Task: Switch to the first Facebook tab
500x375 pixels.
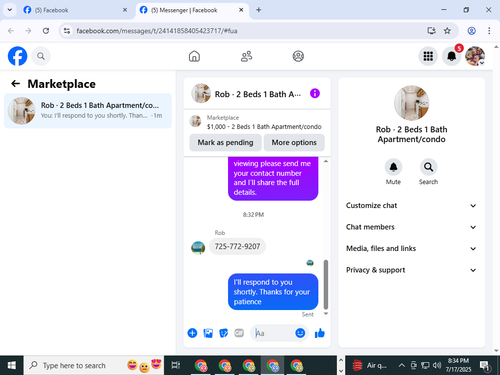Action: [75, 10]
